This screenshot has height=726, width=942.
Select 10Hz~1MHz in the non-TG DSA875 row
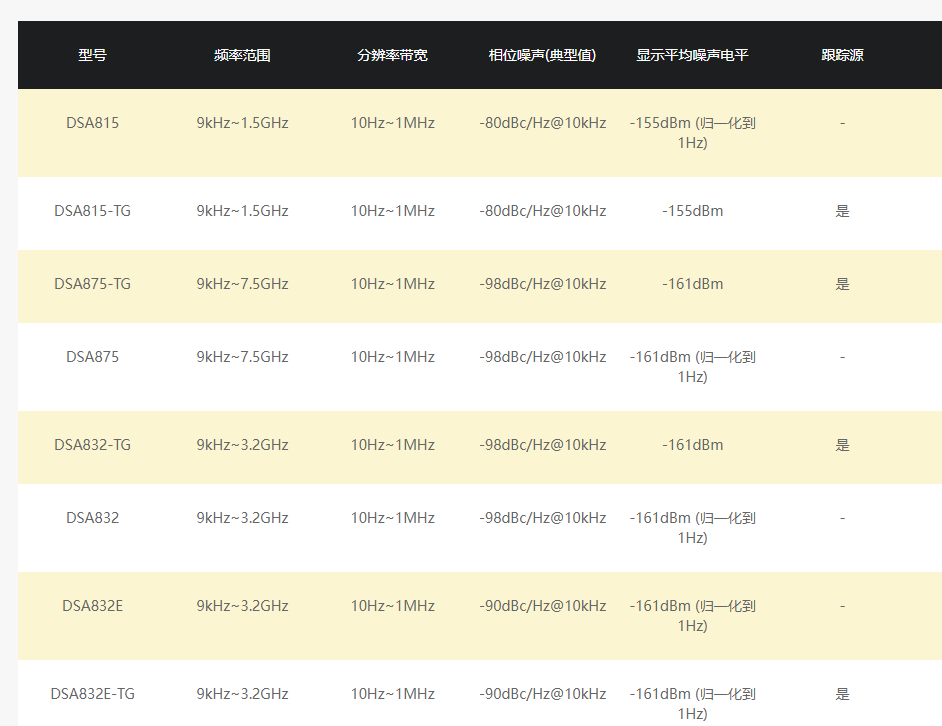(392, 357)
